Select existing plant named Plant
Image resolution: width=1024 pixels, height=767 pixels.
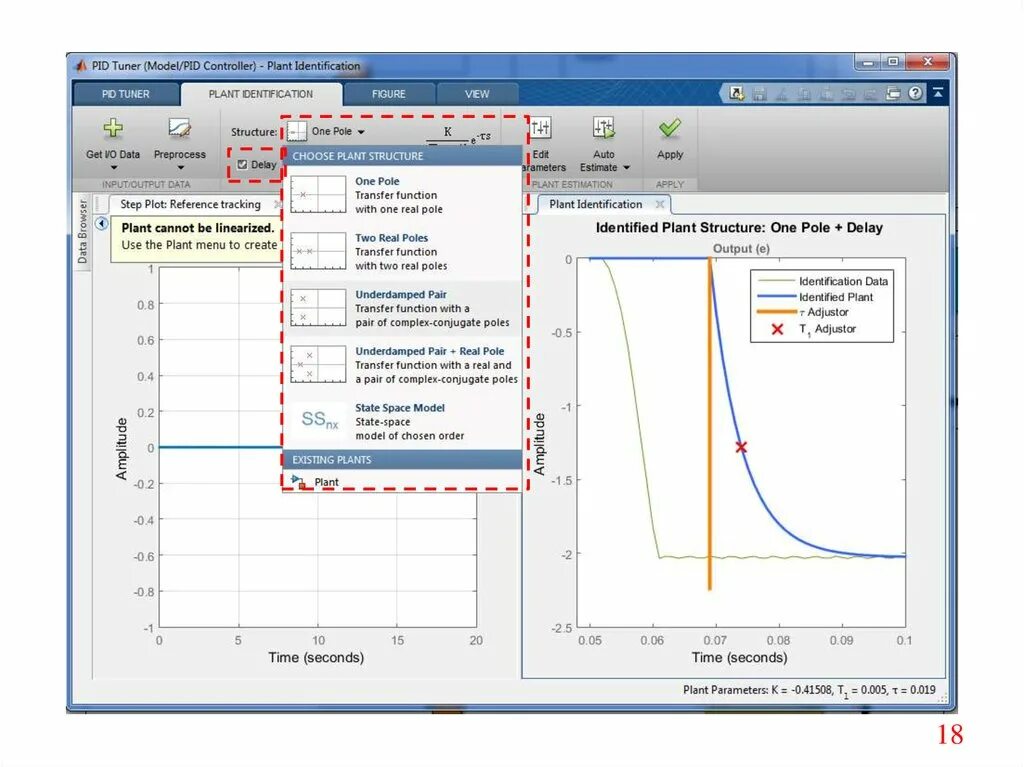[403, 481]
